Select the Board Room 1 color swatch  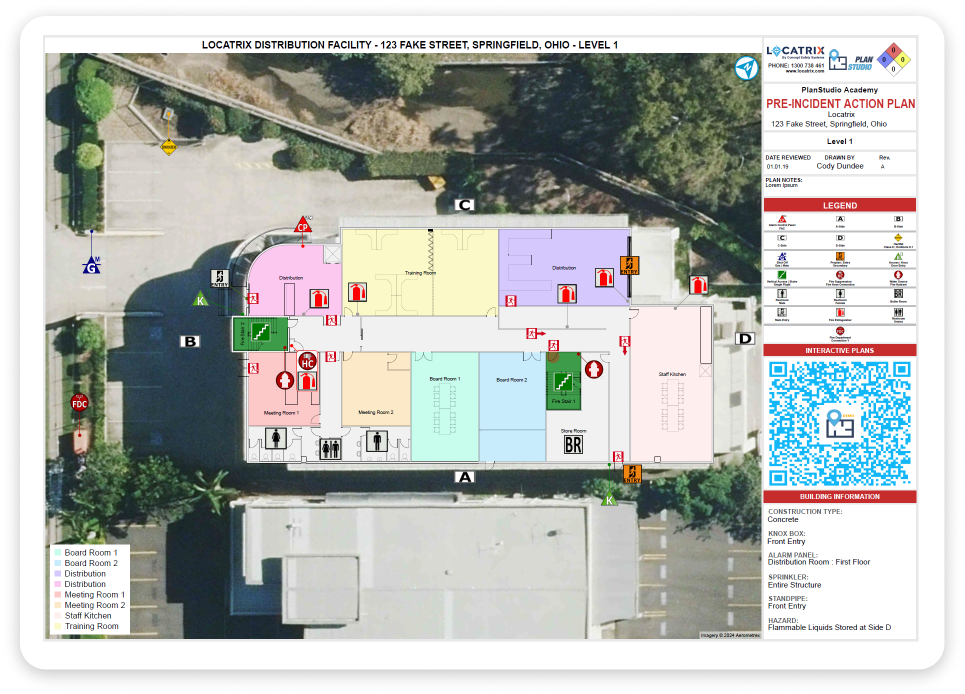pyautogui.click(x=57, y=551)
